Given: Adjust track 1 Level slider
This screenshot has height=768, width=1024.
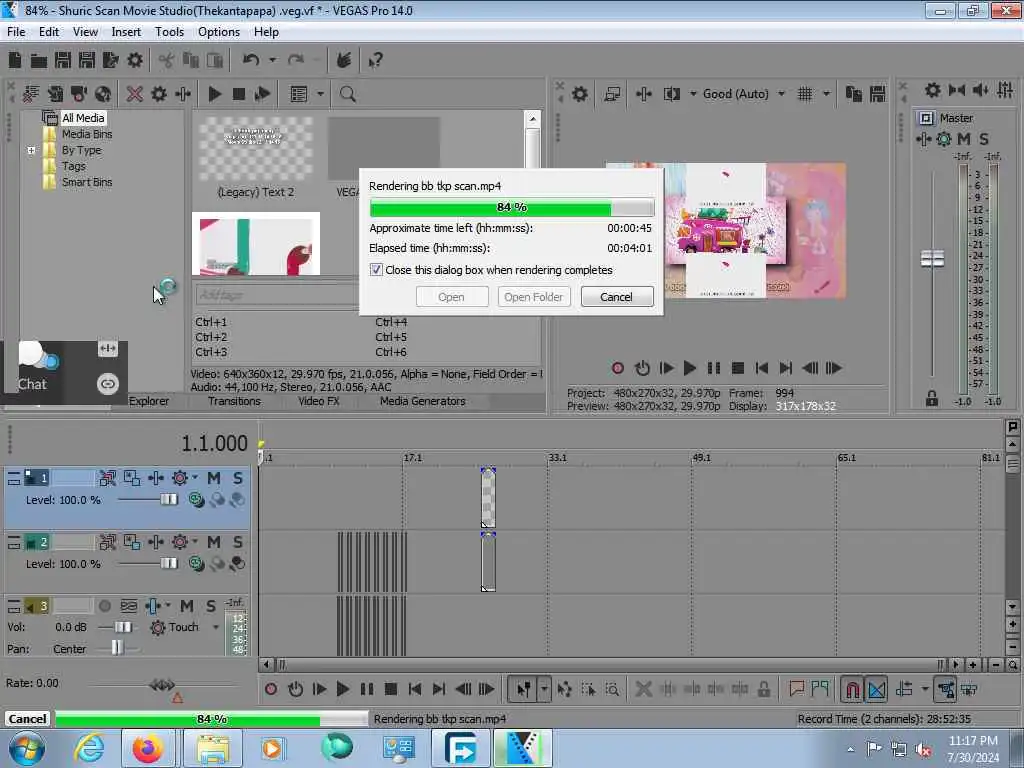Looking at the screenshot, I should (x=168, y=500).
